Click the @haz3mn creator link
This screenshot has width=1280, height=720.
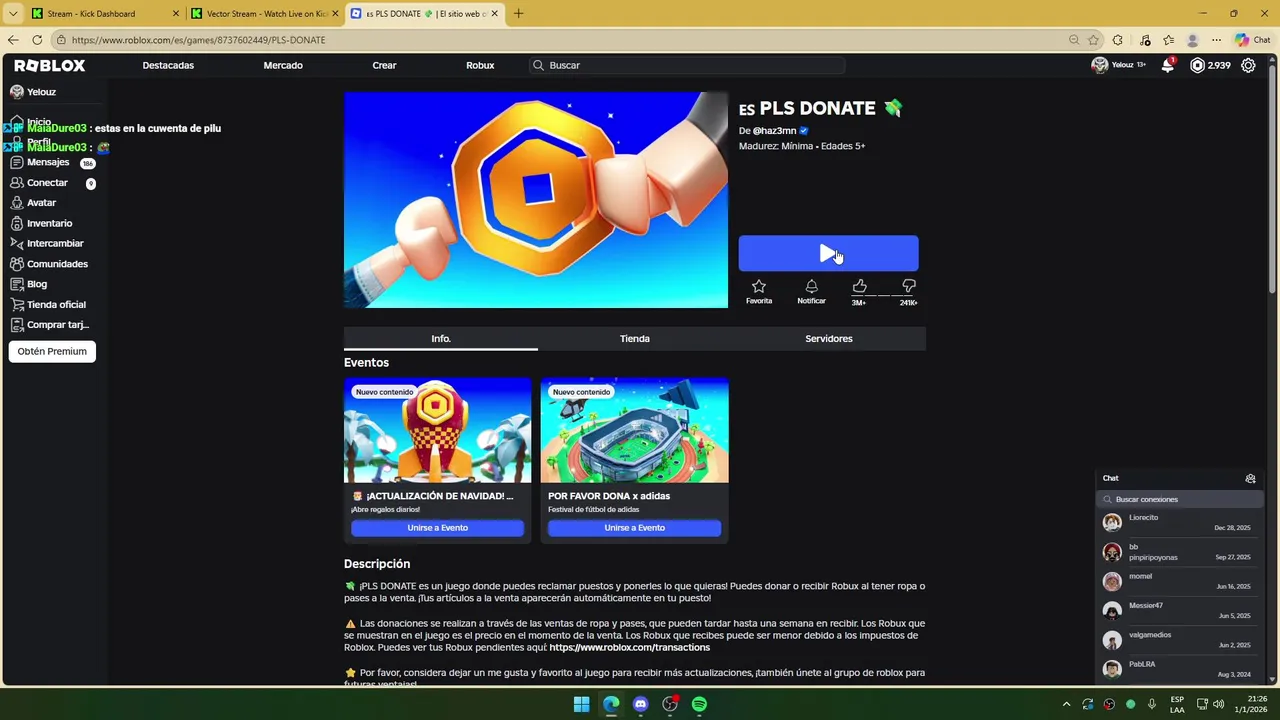(775, 131)
